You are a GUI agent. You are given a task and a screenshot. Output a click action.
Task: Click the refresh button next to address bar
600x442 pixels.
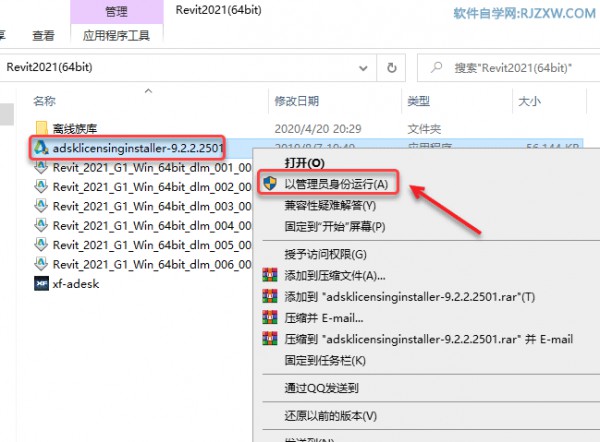[x=391, y=68]
